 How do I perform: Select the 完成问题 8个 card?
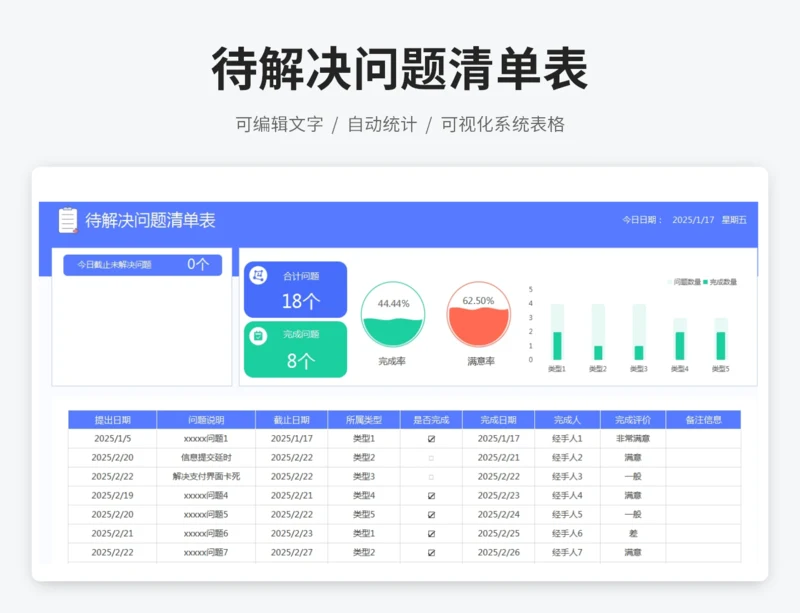click(295, 350)
